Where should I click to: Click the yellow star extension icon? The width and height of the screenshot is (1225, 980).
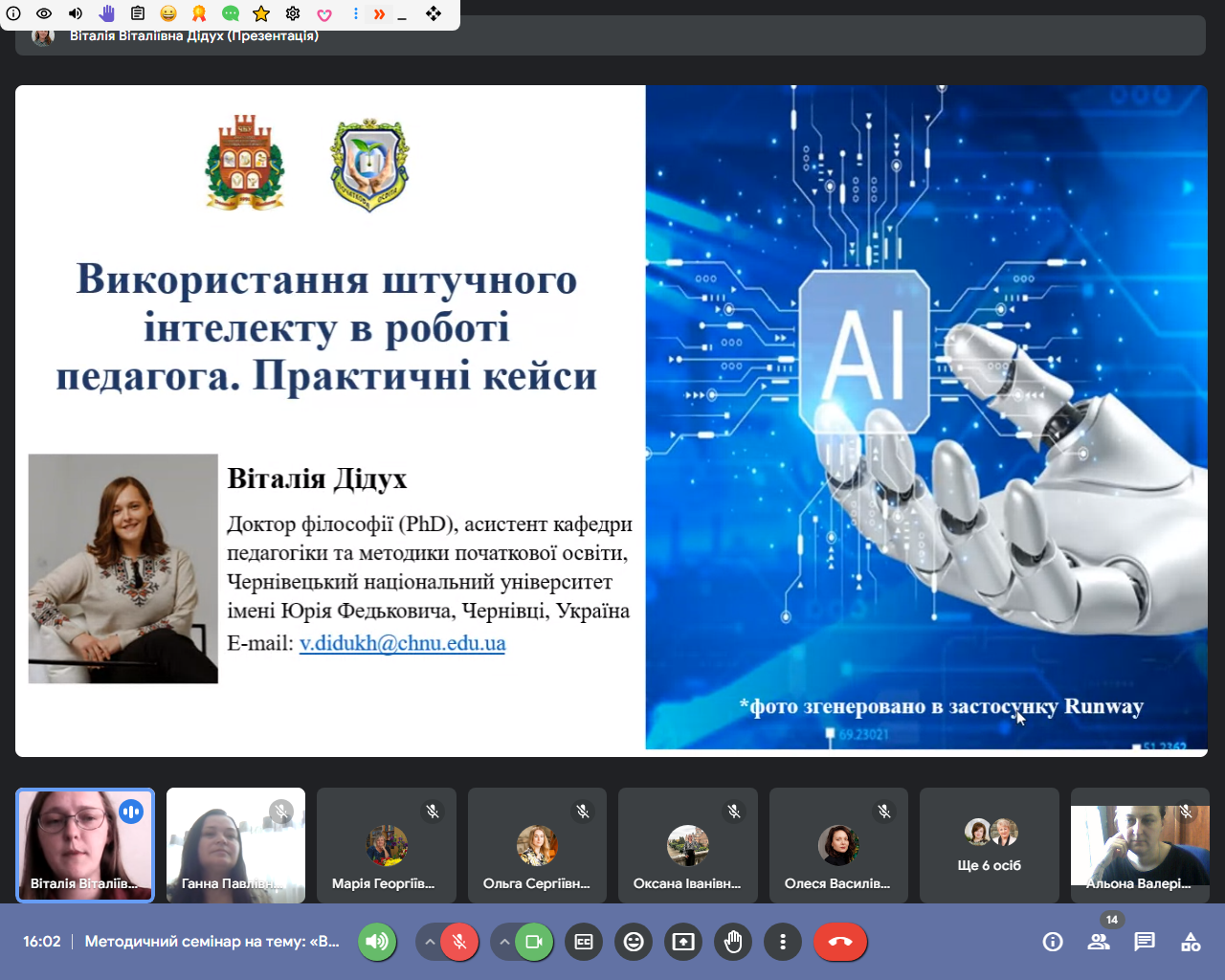(x=261, y=13)
